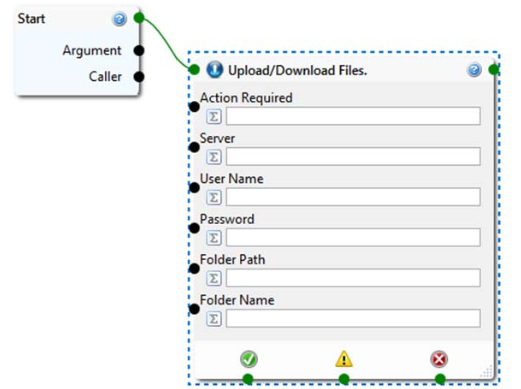Click the green checkmark success icon
Viewport: 521px width, 389px height.
(249, 359)
